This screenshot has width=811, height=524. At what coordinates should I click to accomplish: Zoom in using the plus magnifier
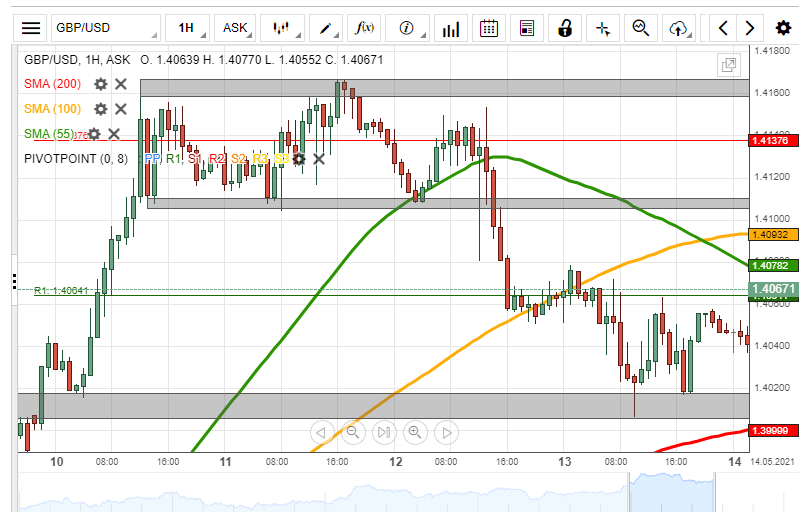coord(415,432)
